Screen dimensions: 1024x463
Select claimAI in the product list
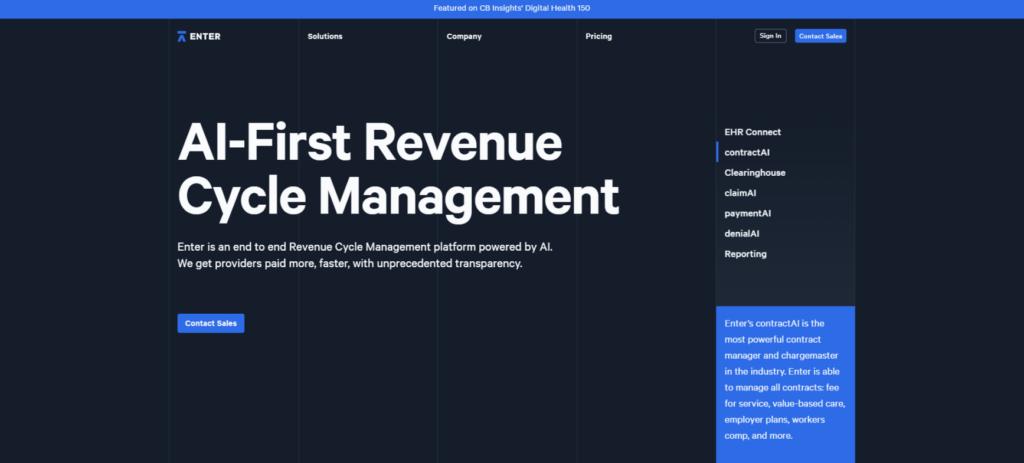(741, 193)
